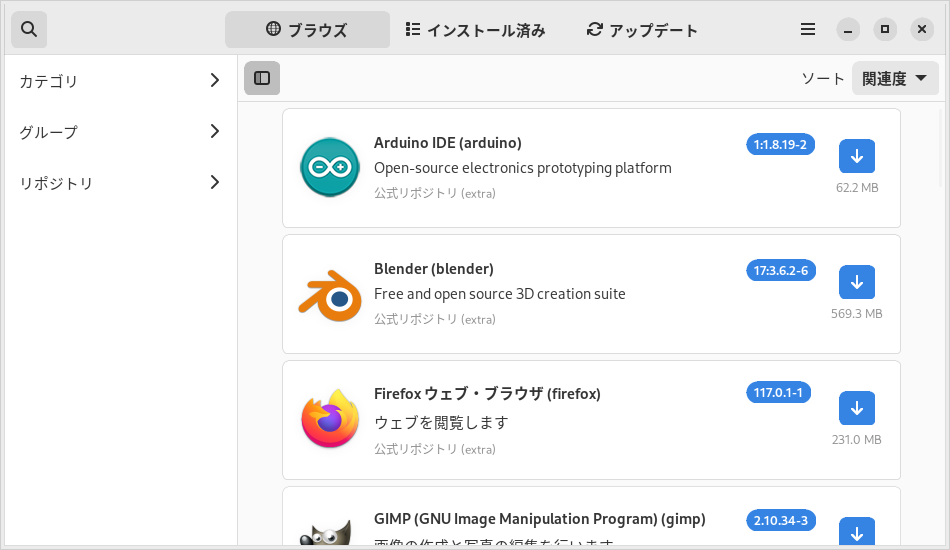
Task: Click the Blender app icon
Action: [330, 296]
